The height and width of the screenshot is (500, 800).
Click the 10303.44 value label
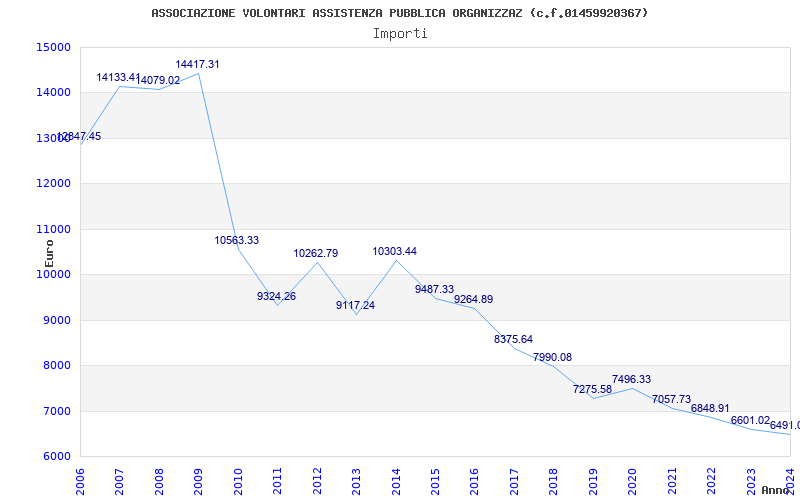click(395, 252)
